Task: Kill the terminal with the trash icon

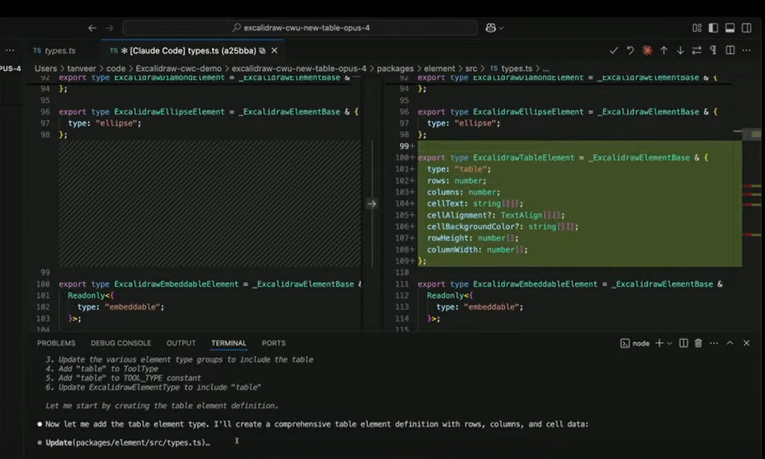Action: 698,343
